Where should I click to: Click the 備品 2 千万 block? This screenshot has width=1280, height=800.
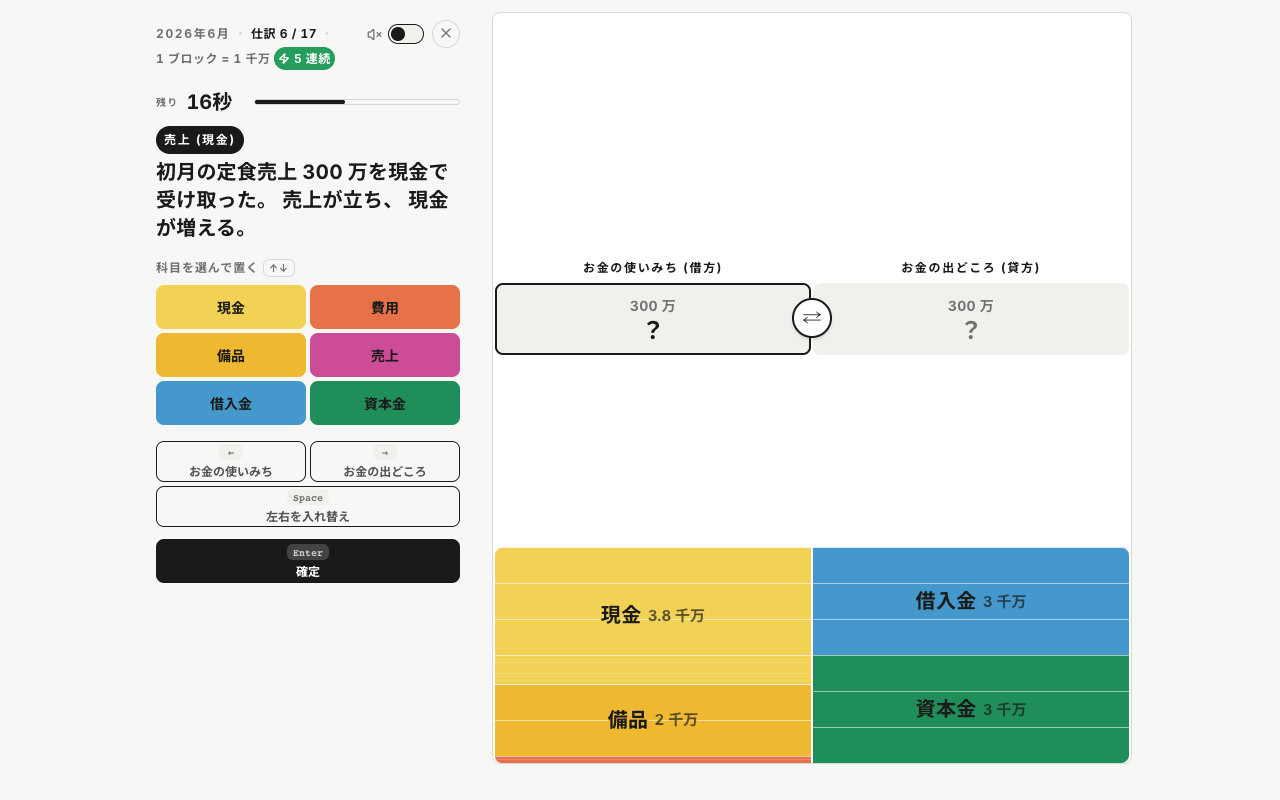coord(653,720)
